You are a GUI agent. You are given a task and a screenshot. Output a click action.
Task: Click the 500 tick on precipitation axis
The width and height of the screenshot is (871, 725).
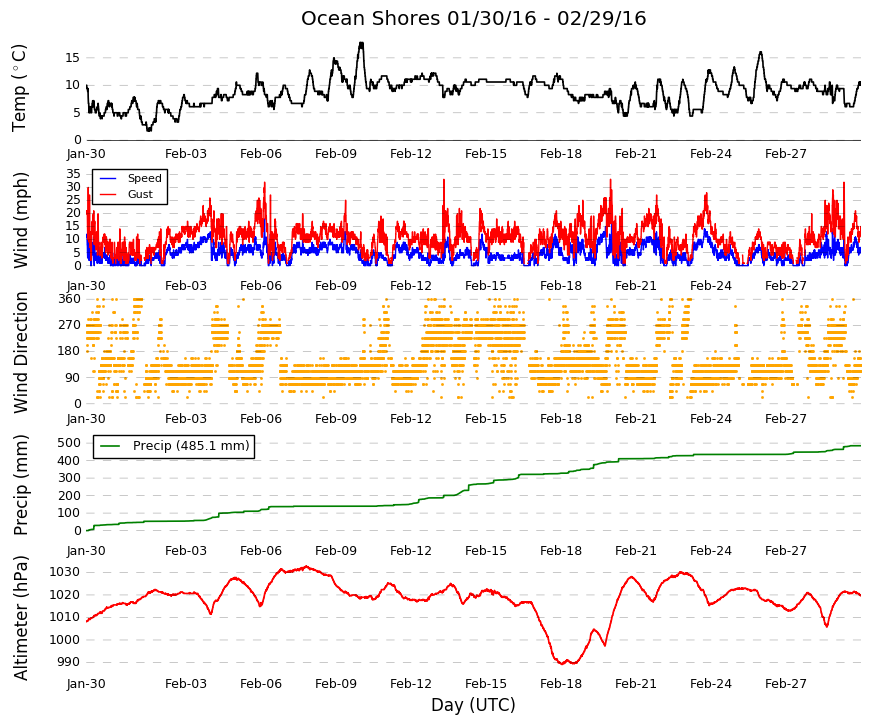tap(69, 443)
